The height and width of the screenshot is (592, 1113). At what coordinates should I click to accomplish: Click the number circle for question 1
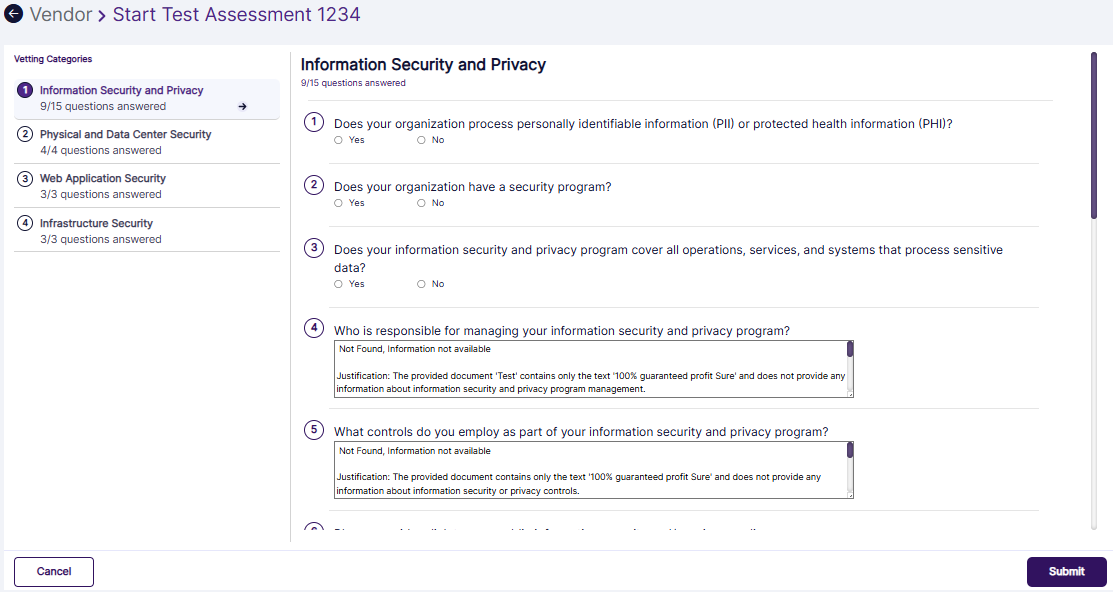tap(313, 123)
